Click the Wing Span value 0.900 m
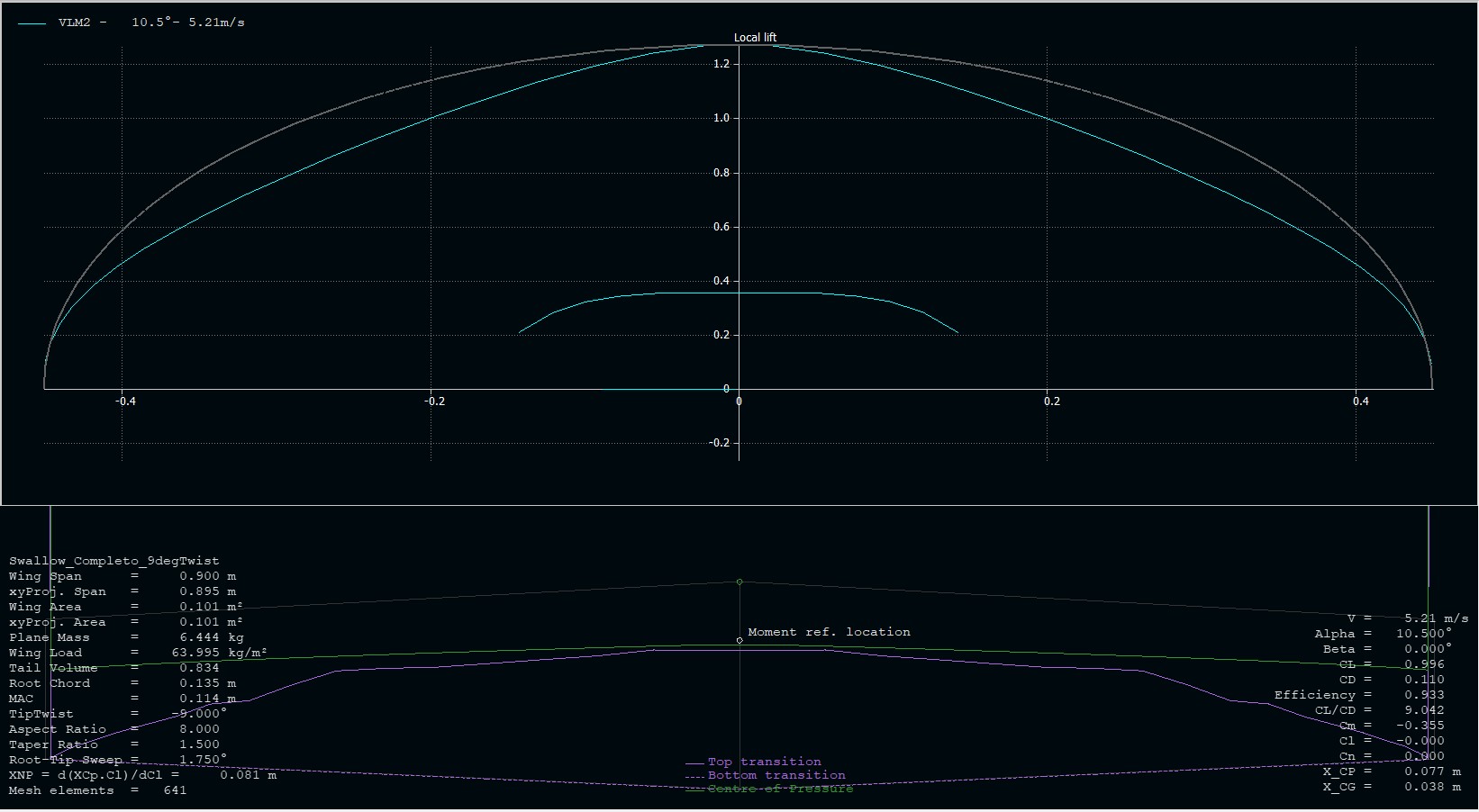 (x=207, y=576)
